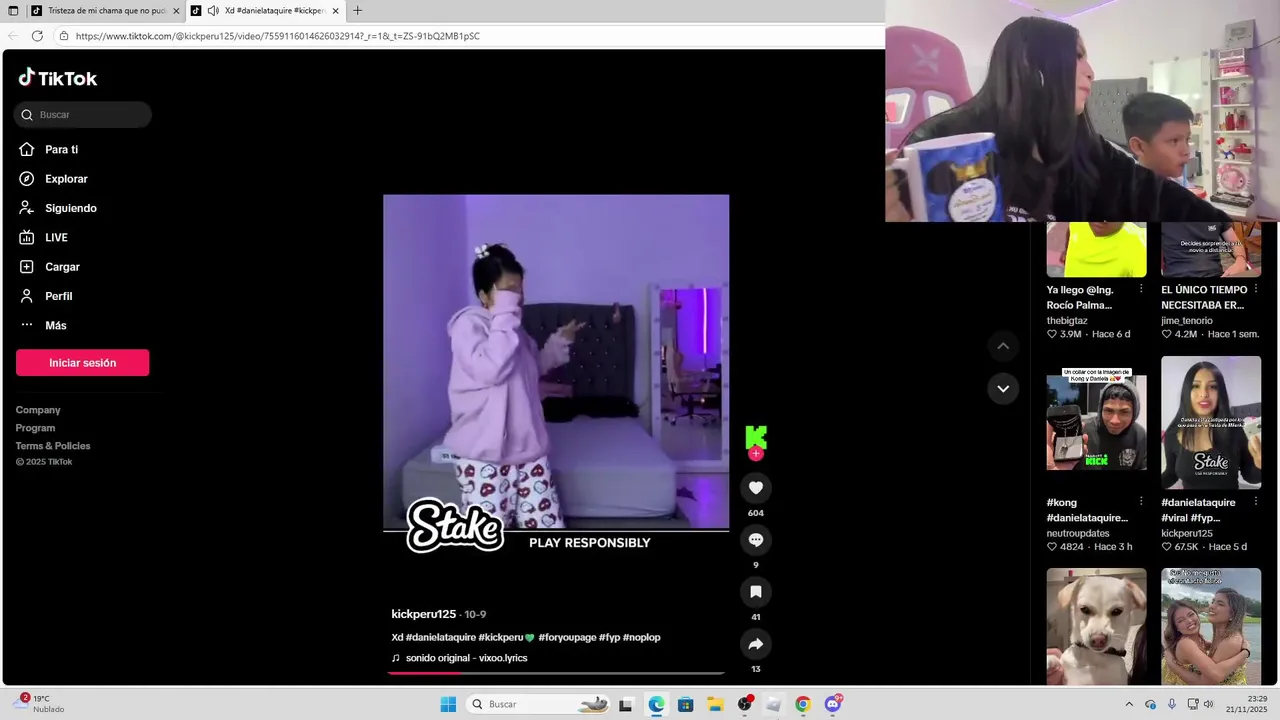Reload the page with refresh icon
Image resolution: width=1280 pixels, height=720 pixels.
pyautogui.click(x=37, y=36)
